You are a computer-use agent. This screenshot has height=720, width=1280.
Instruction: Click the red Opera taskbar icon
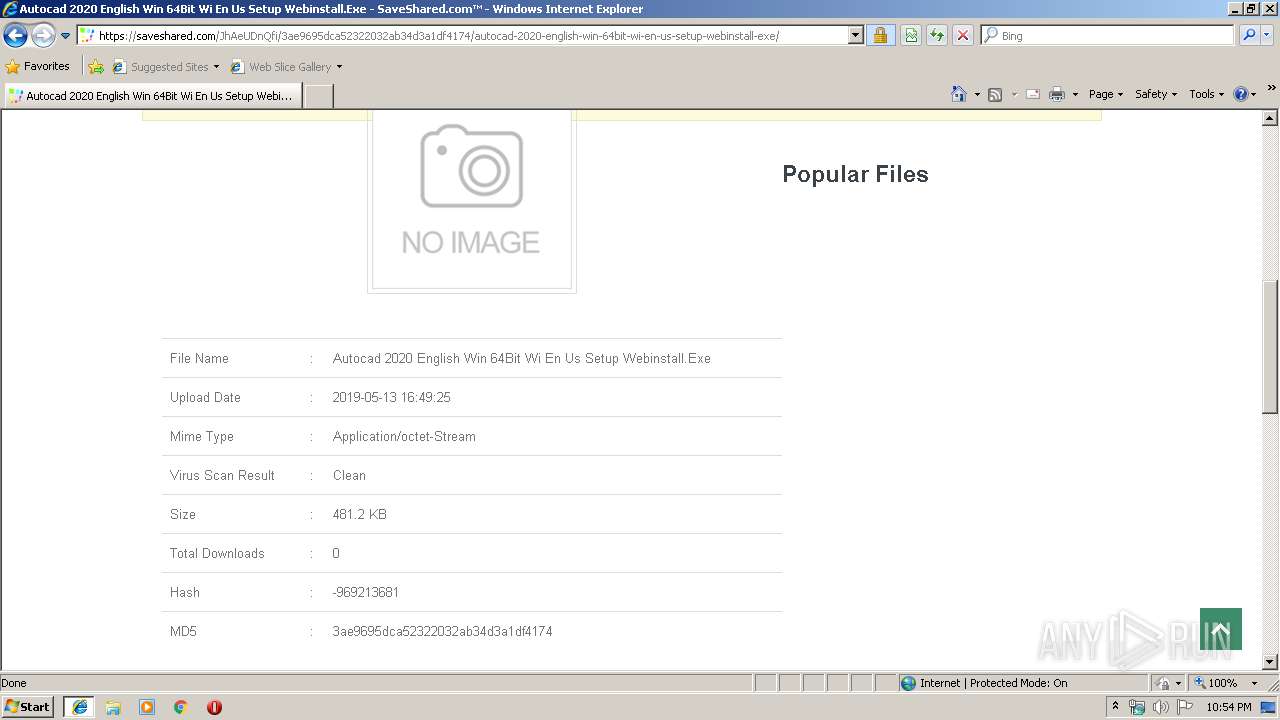214,707
